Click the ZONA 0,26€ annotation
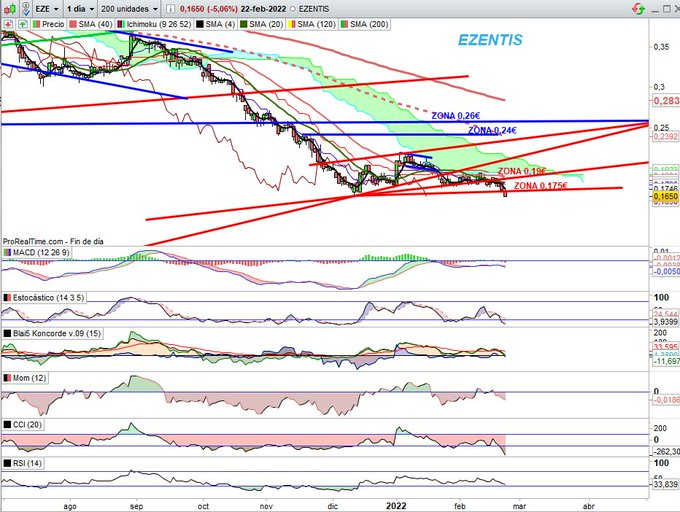The width and height of the screenshot is (680, 512). [x=455, y=116]
